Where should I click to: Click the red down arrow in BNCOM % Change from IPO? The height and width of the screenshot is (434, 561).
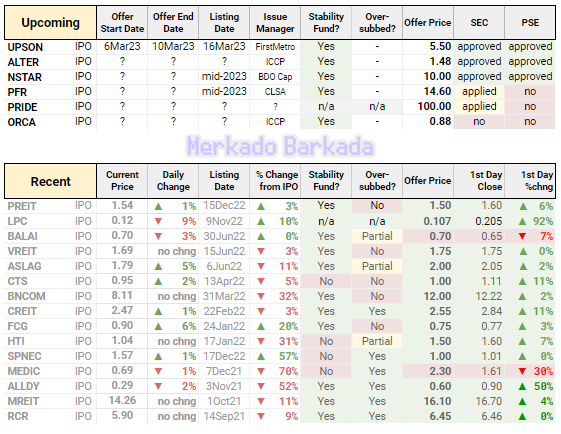coord(261,297)
